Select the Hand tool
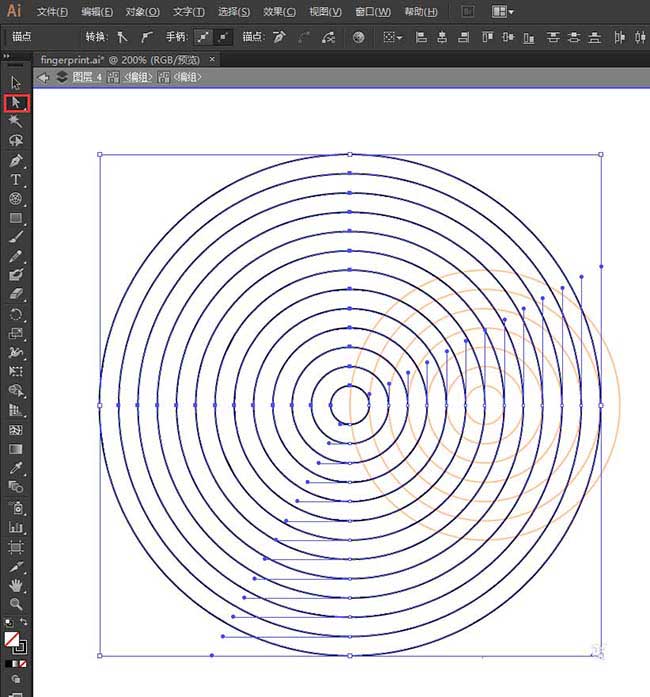Image resolution: width=650 pixels, height=697 pixels. point(16,585)
